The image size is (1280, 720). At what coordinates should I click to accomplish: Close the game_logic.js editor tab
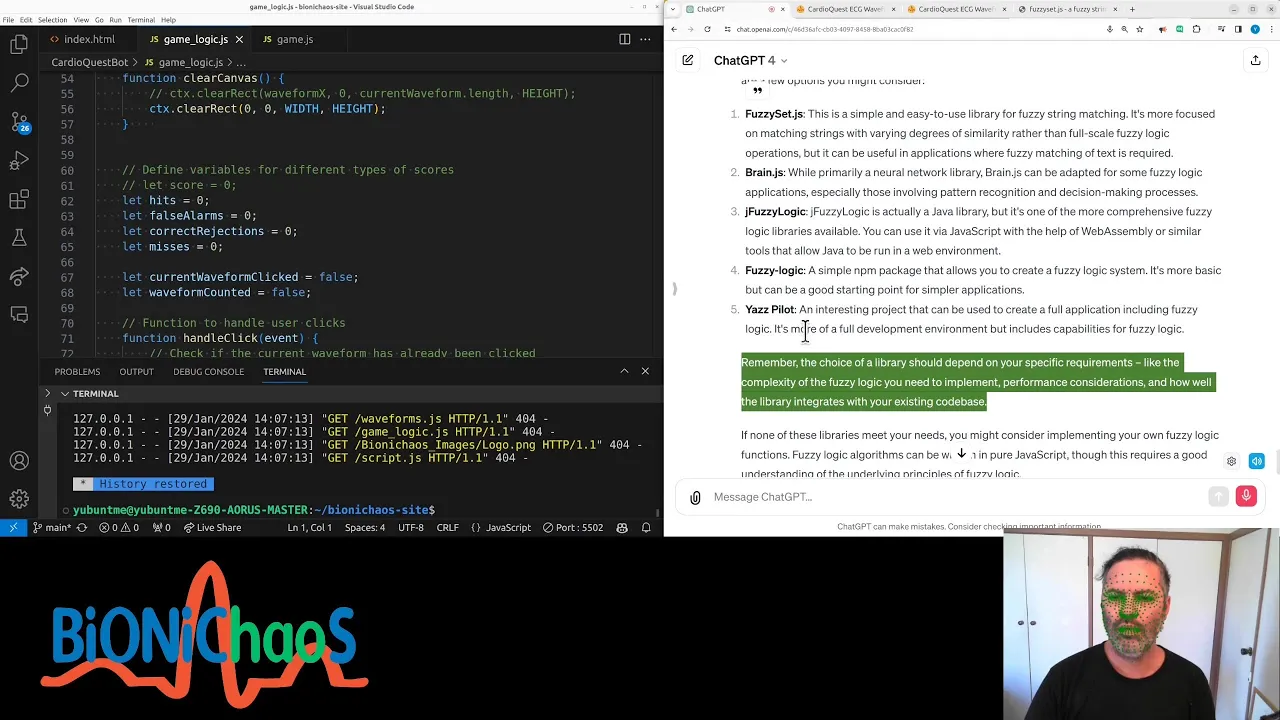pos(239,39)
